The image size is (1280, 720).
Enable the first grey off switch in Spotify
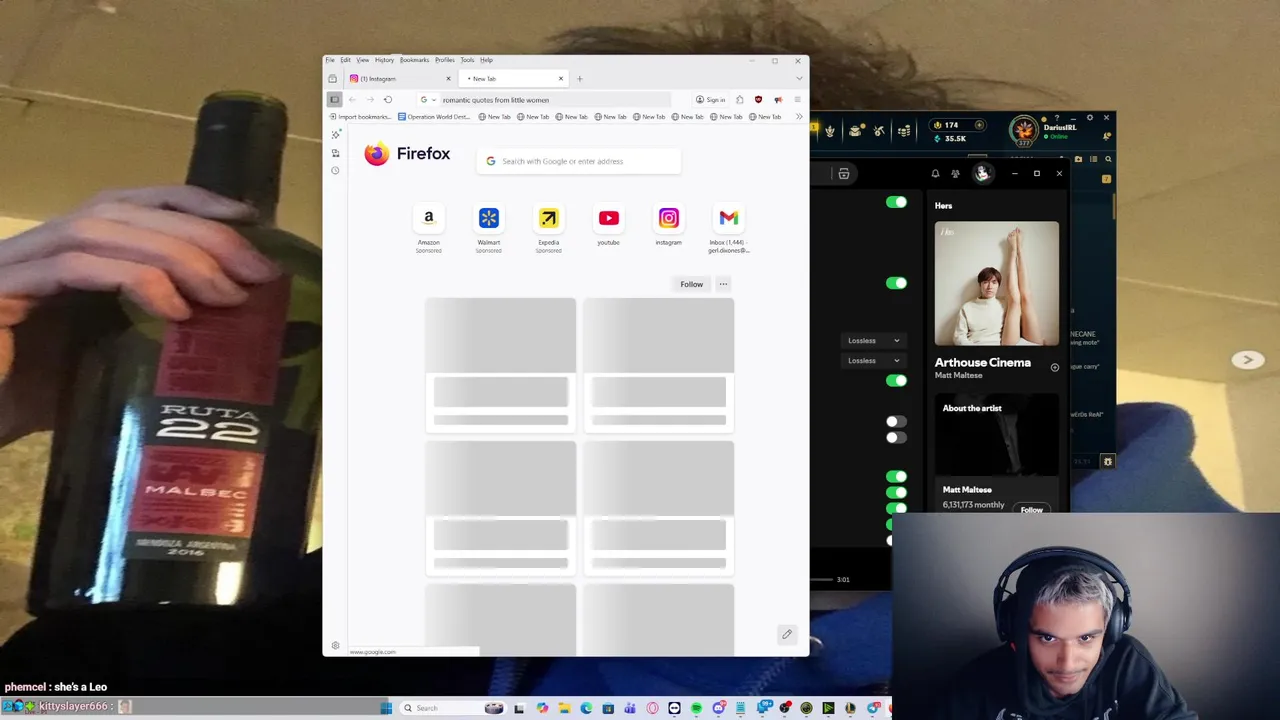click(896, 421)
